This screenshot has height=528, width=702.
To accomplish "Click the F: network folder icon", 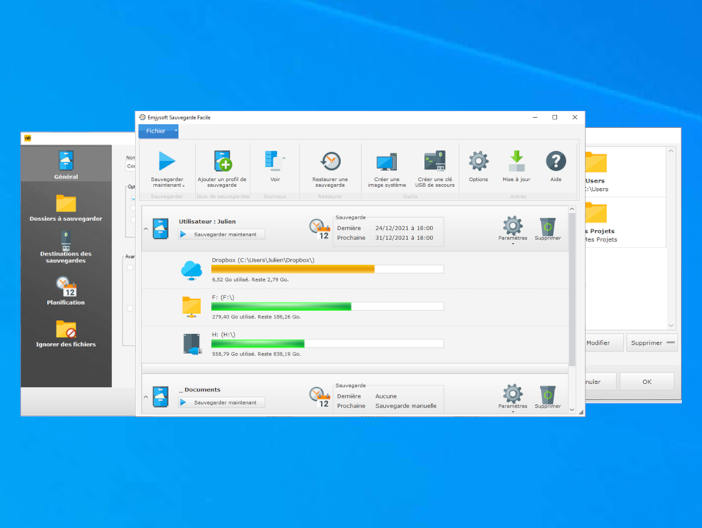I will click(x=192, y=307).
